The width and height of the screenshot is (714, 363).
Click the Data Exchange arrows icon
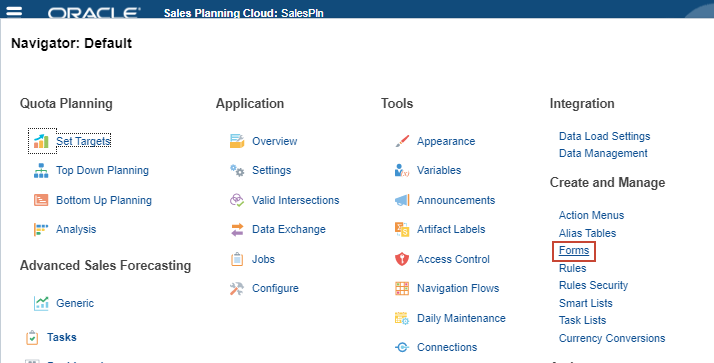tap(237, 229)
